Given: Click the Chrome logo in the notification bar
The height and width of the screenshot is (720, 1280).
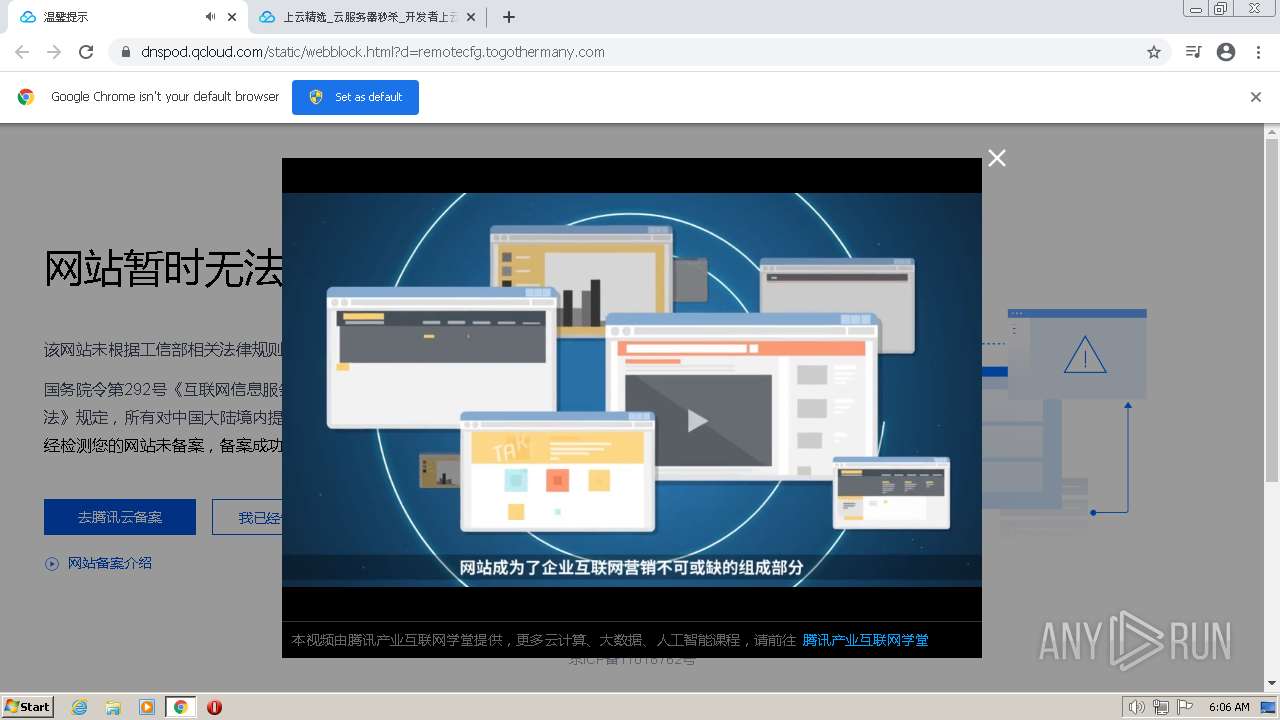Looking at the screenshot, I should [x=26, y=97].
